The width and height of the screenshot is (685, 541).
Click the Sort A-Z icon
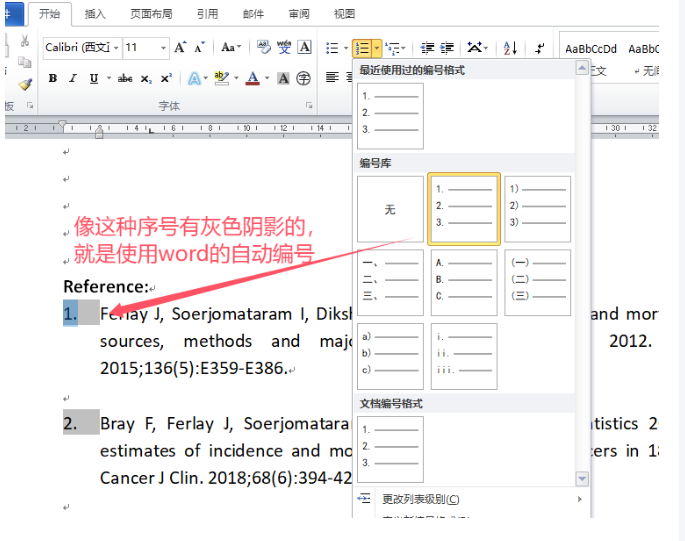(510, 48)
